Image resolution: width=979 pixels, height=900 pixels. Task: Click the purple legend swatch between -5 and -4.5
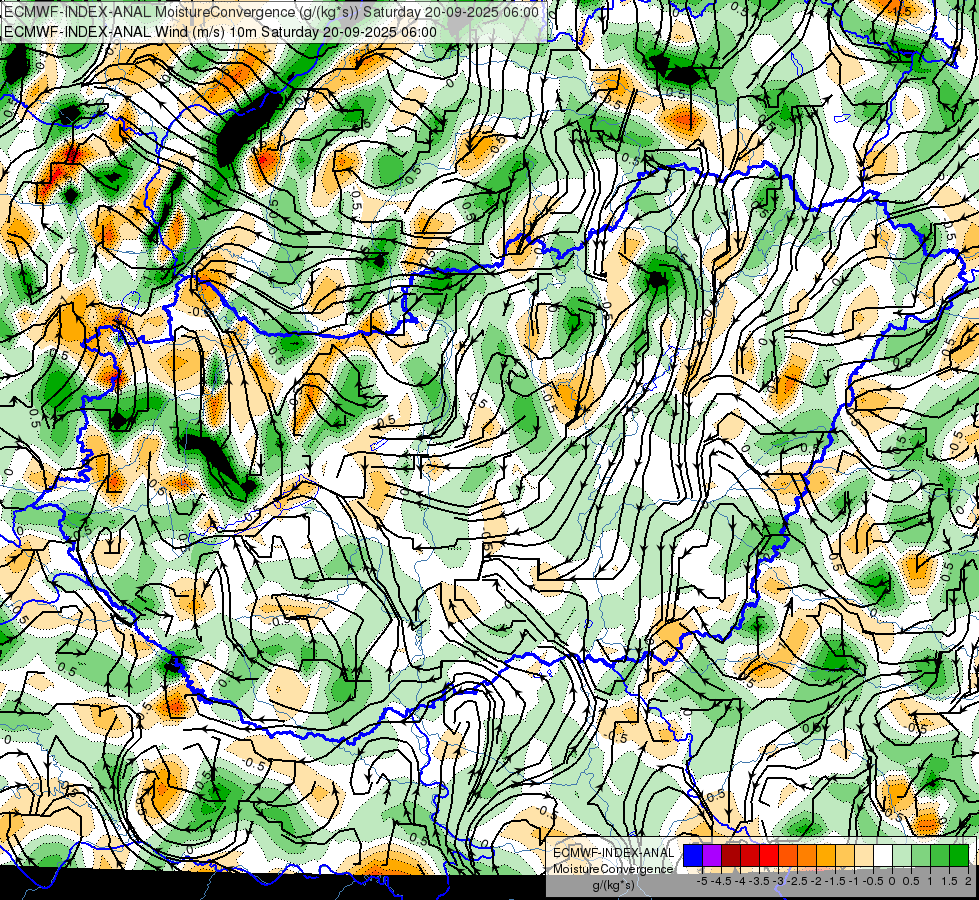click(x=712, y=856)
